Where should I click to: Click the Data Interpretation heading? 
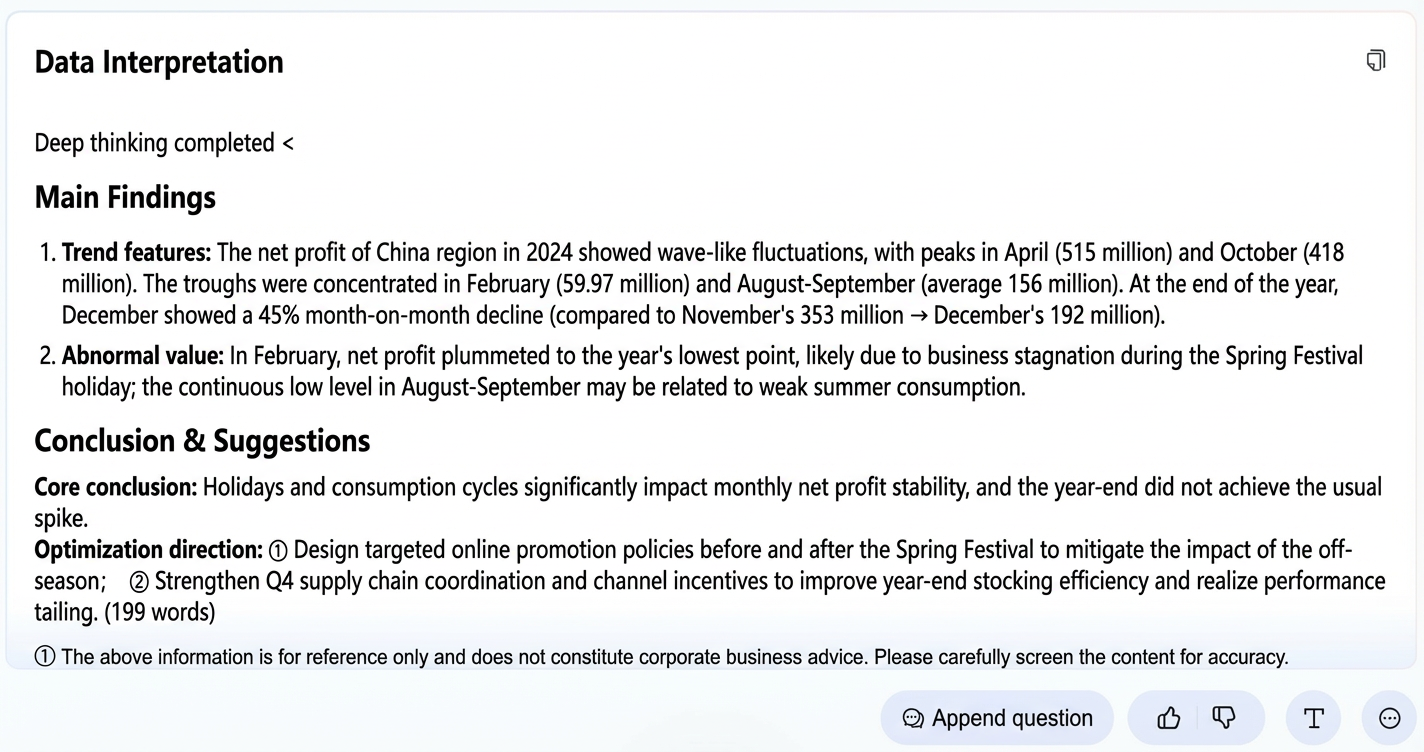pyautogui.click(x=159, y=62)
